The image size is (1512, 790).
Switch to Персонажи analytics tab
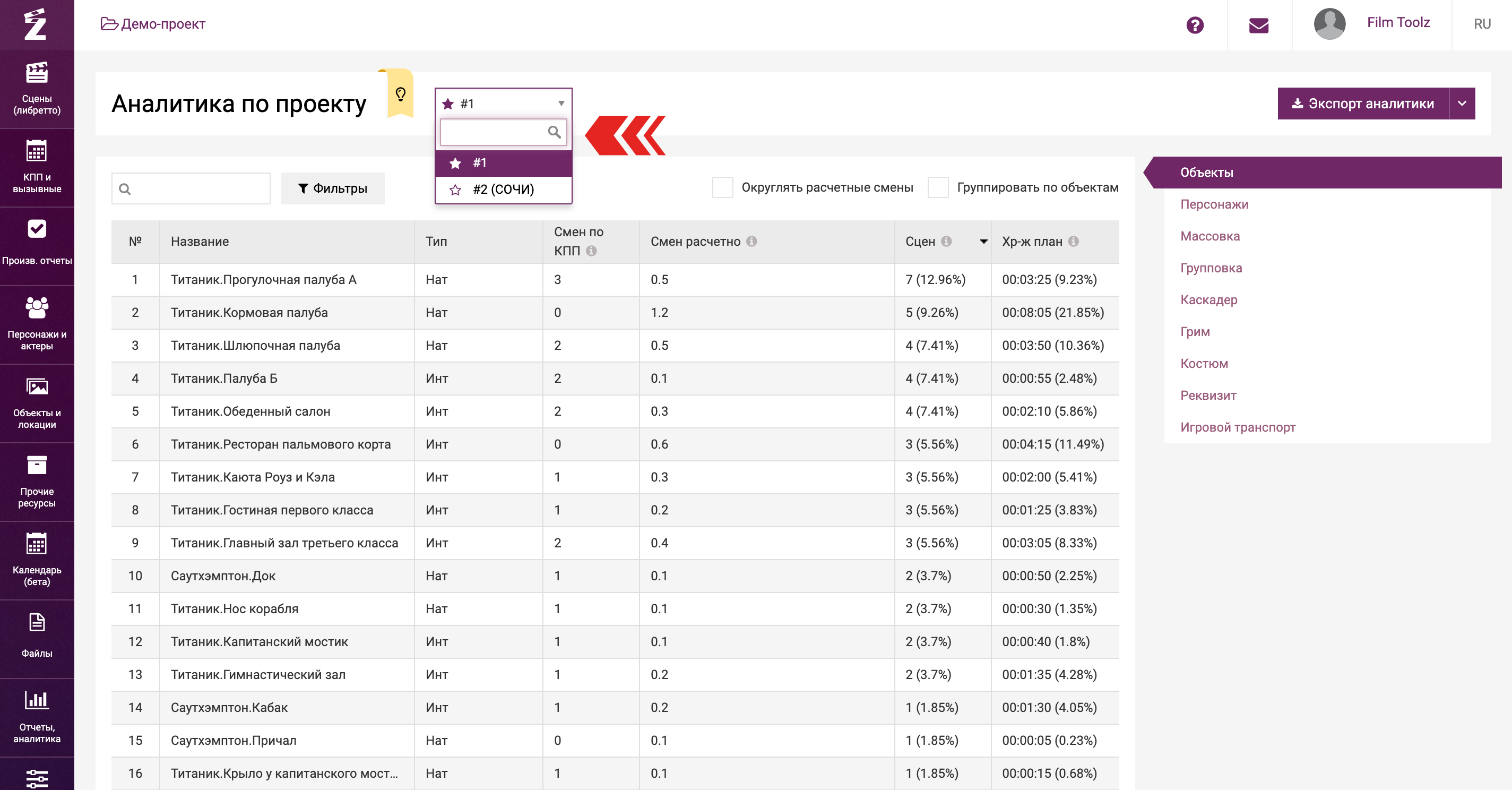coord(1214,204)
